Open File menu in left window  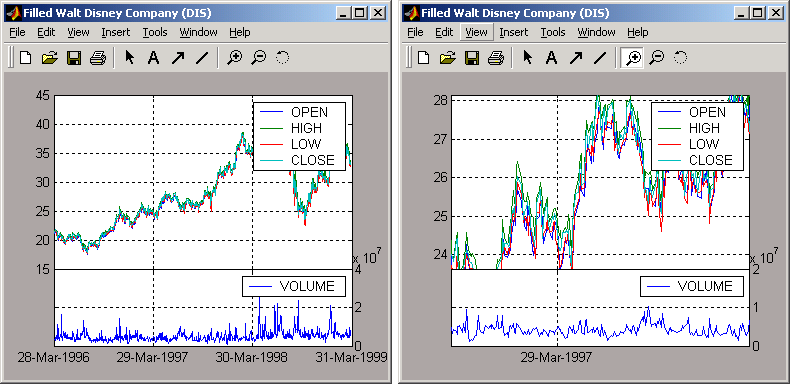[x=17, y=32]
